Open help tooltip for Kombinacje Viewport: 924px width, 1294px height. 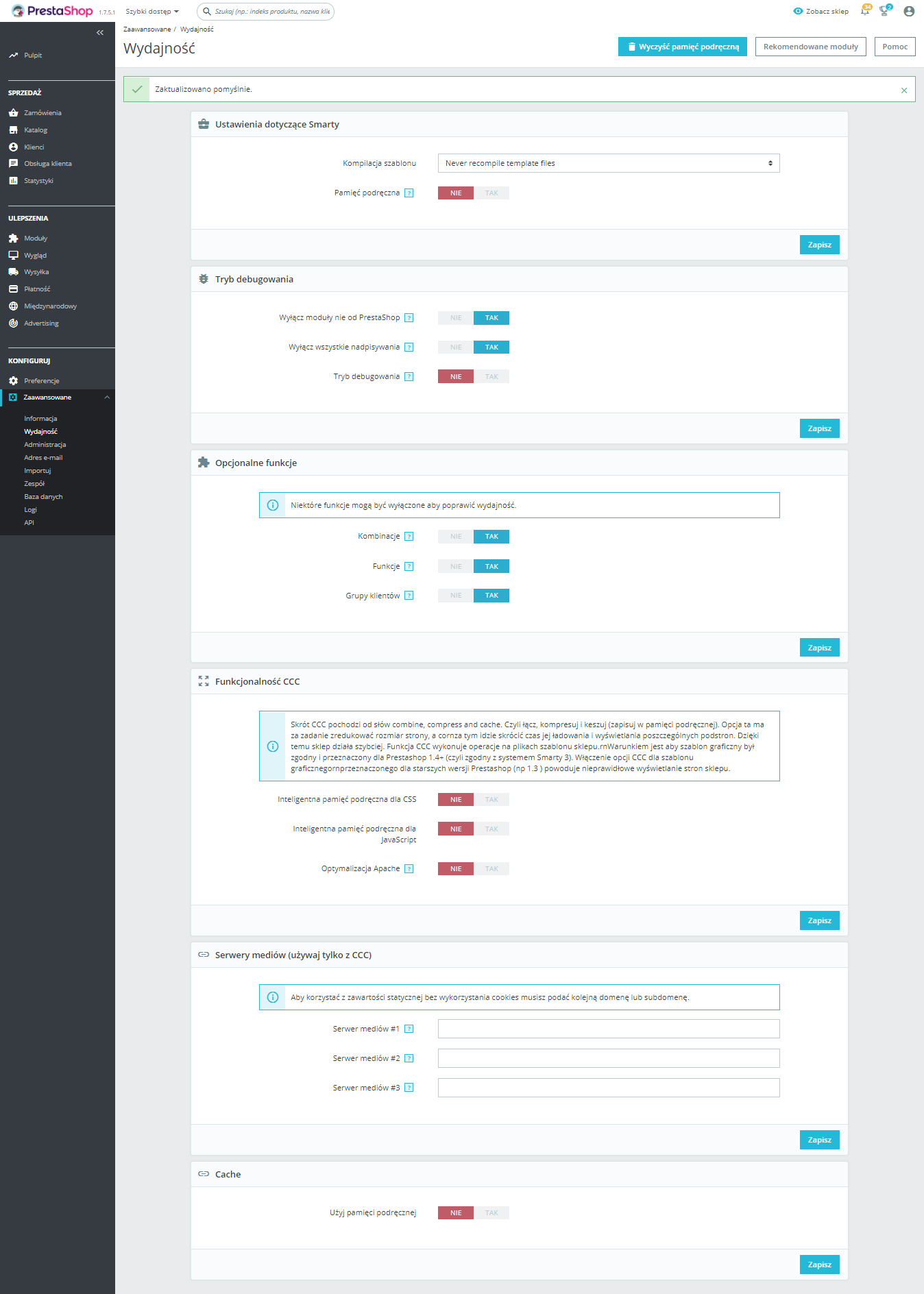point(409,537)
